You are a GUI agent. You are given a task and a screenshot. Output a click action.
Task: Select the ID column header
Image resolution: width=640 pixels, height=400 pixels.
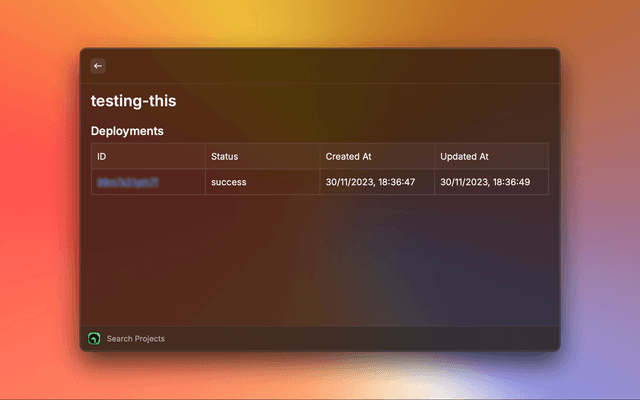pos(102,156)
